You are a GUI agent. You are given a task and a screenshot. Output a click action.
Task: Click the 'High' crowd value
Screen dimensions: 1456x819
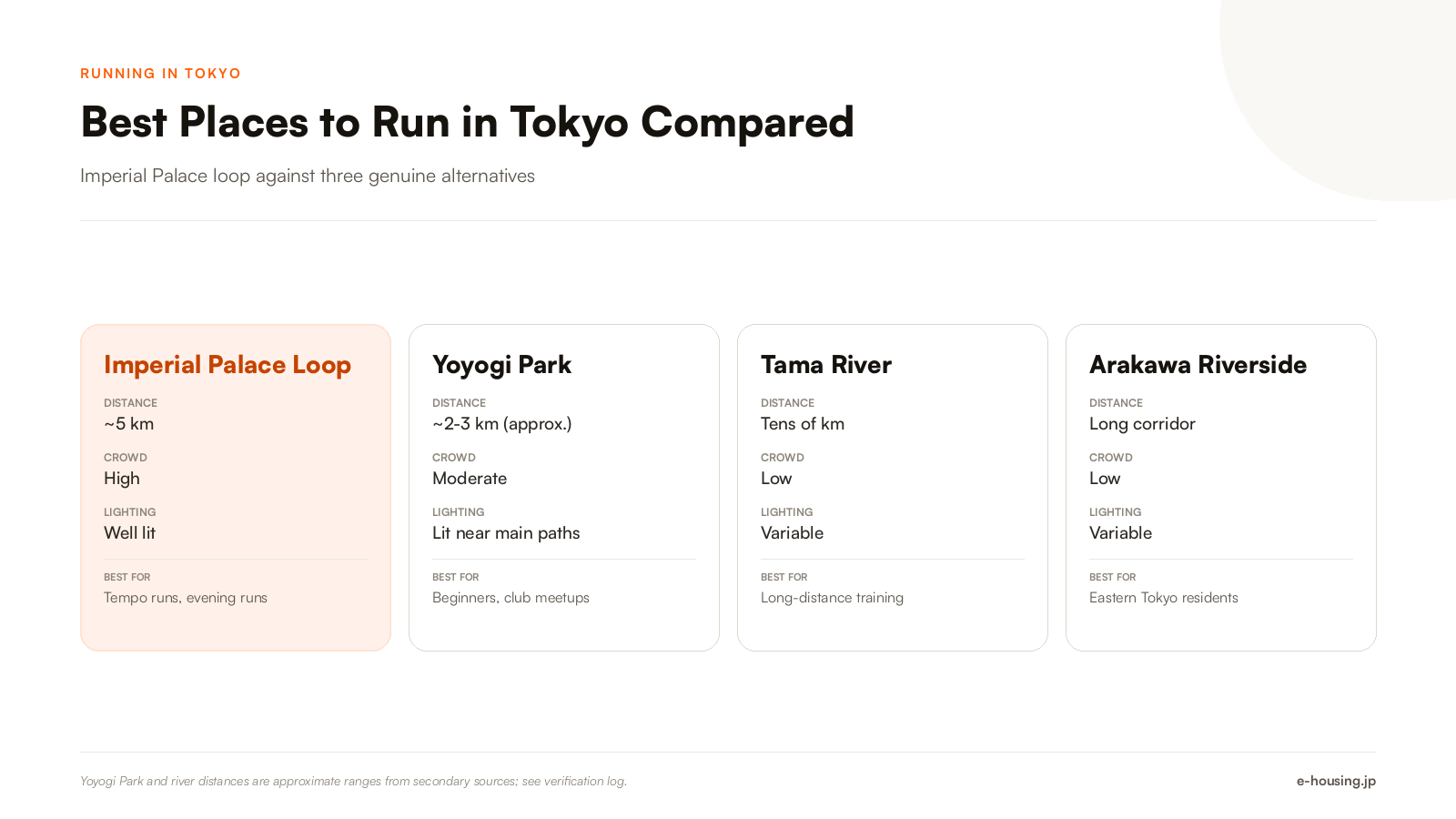tap(122, 479)
